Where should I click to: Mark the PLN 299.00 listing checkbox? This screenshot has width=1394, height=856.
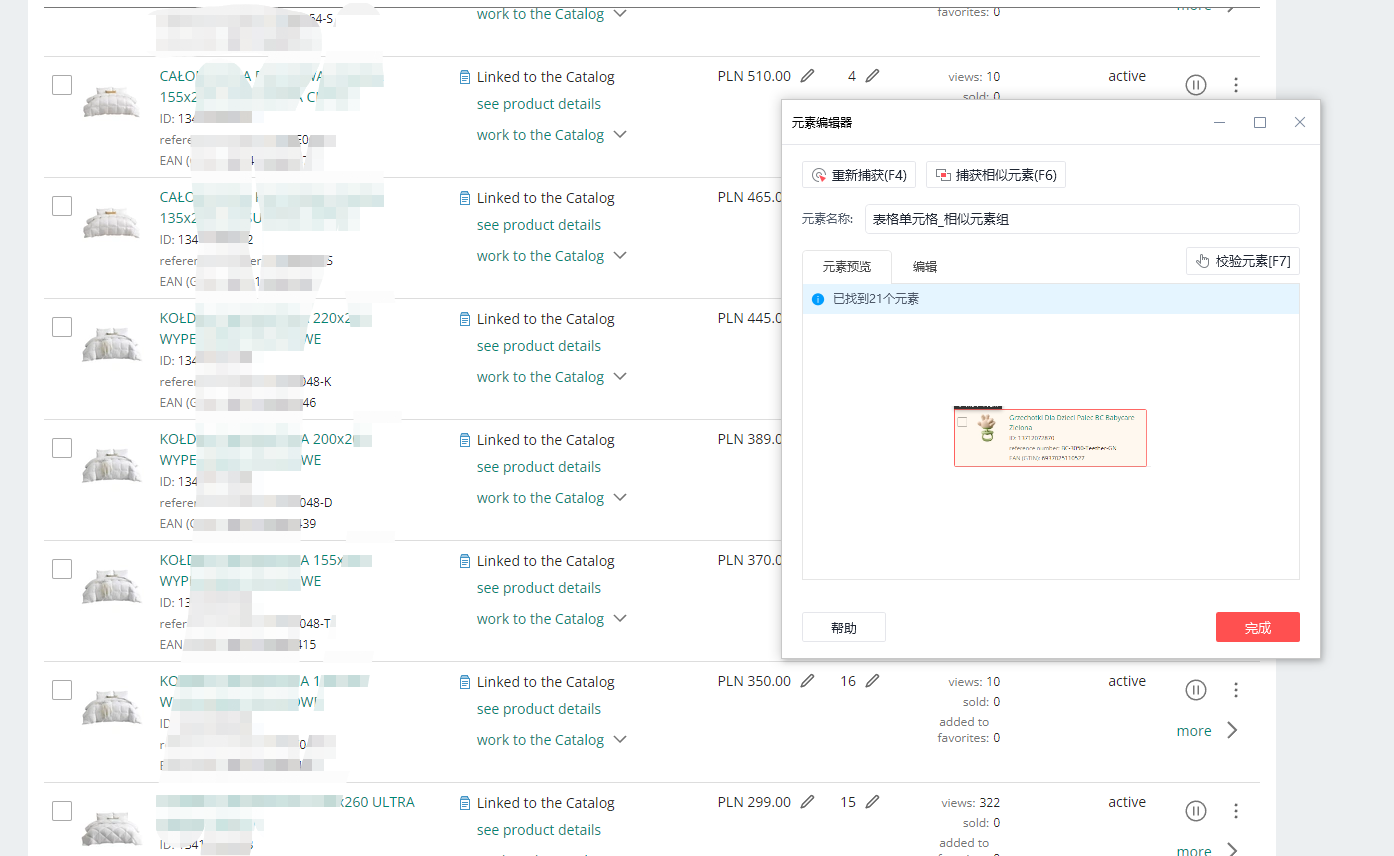(62, 811)
